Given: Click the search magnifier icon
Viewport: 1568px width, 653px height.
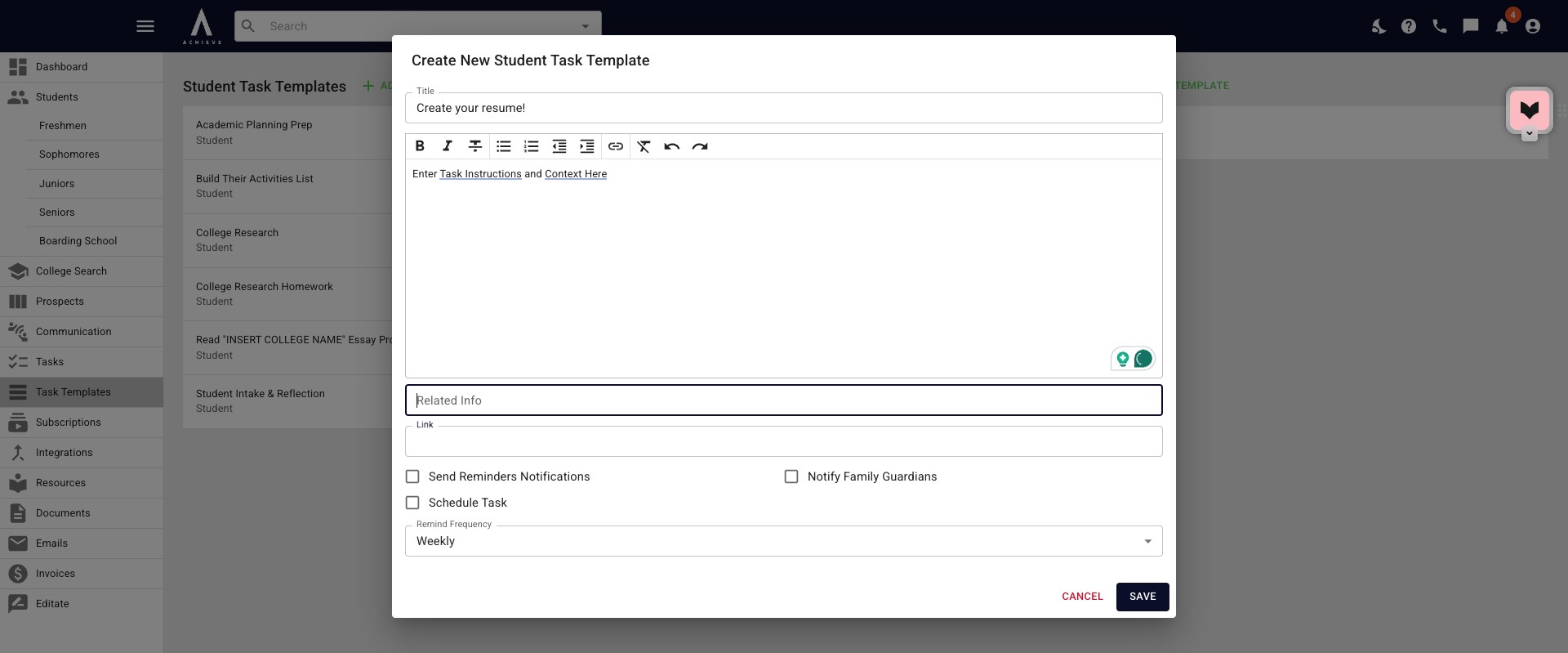Looking at the screenshot, I should pyautogui.click(x=249, y=26).
